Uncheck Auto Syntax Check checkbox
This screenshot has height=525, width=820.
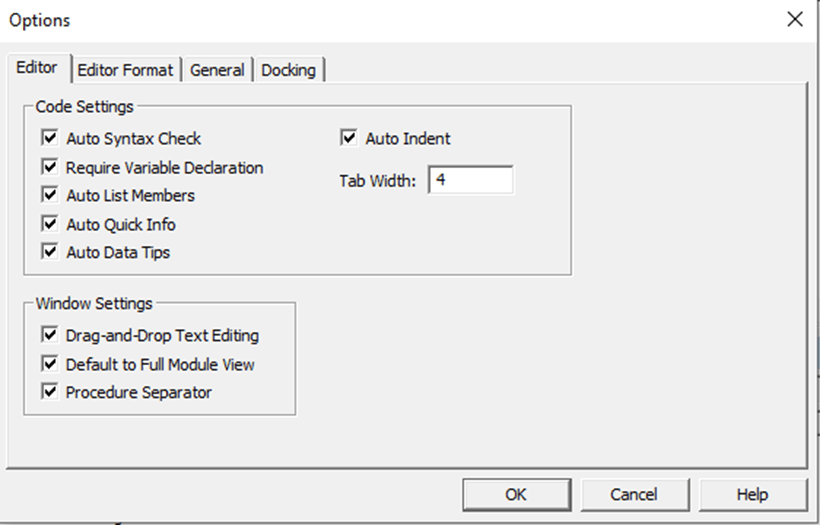point(50,138)
